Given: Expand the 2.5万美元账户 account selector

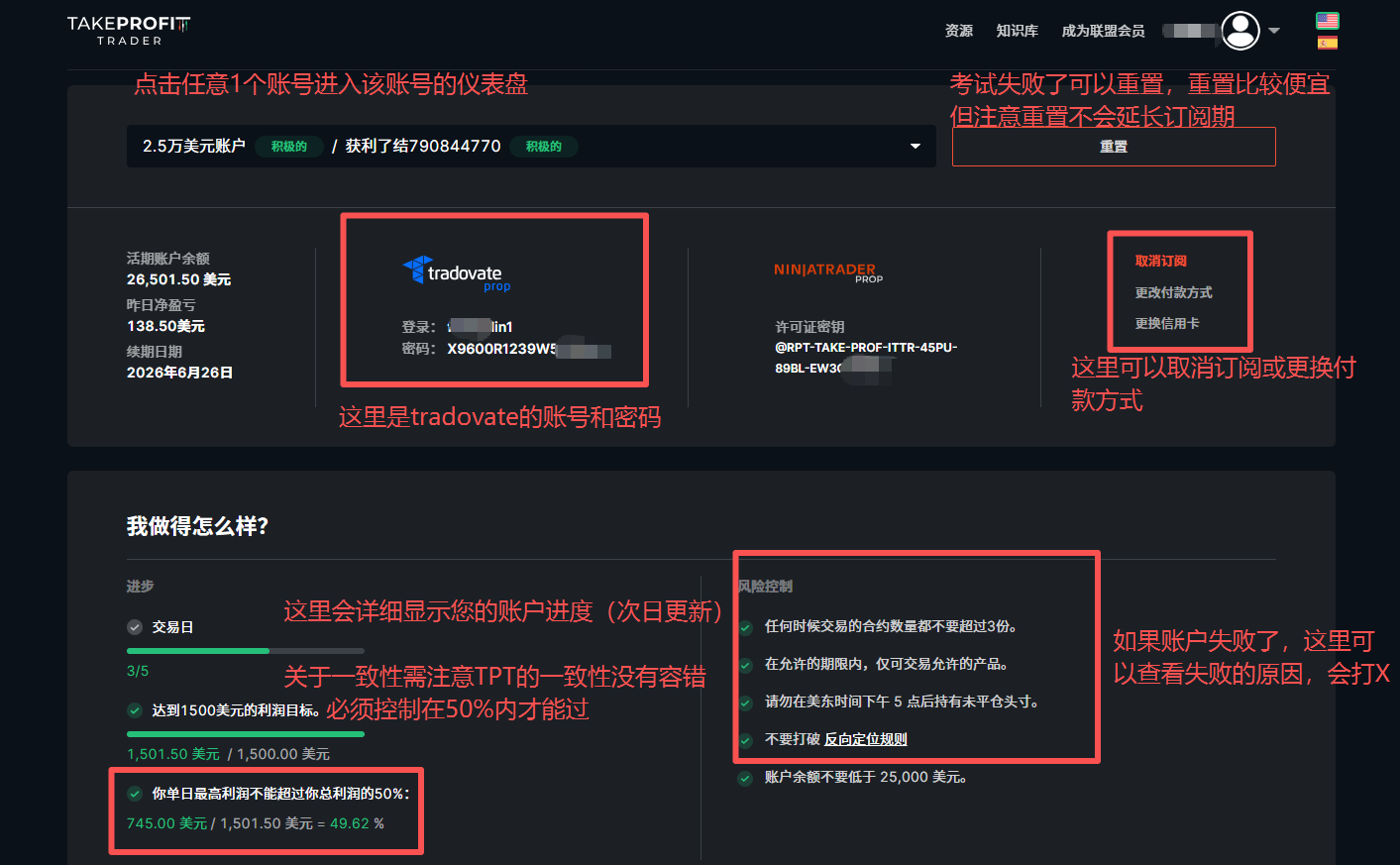Looking at the screenshot, I should [531, 146].
